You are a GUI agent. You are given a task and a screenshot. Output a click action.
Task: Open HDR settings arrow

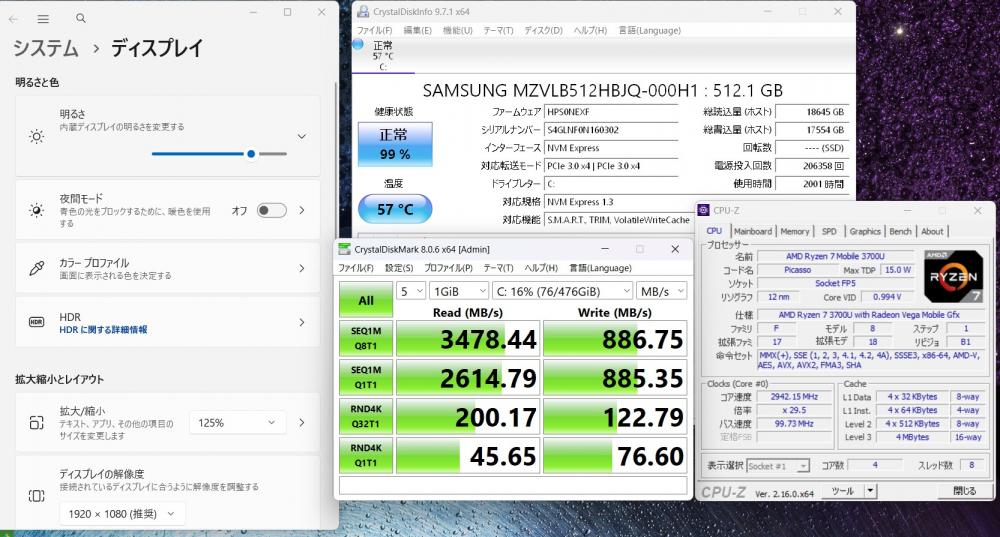(x=302, y=323)
